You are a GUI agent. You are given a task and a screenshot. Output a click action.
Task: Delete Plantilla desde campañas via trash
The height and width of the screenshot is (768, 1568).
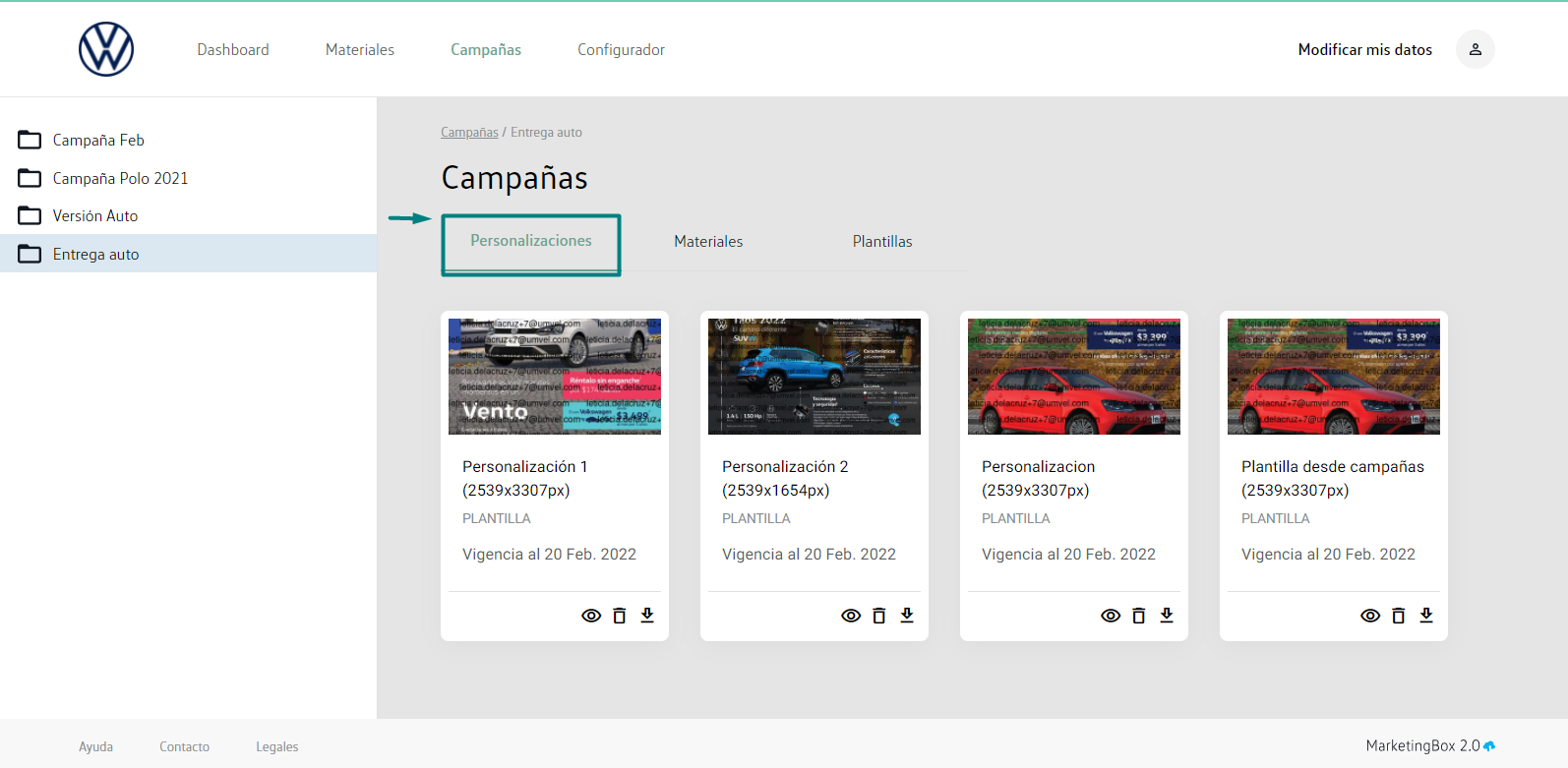(x=1399, y=616)
